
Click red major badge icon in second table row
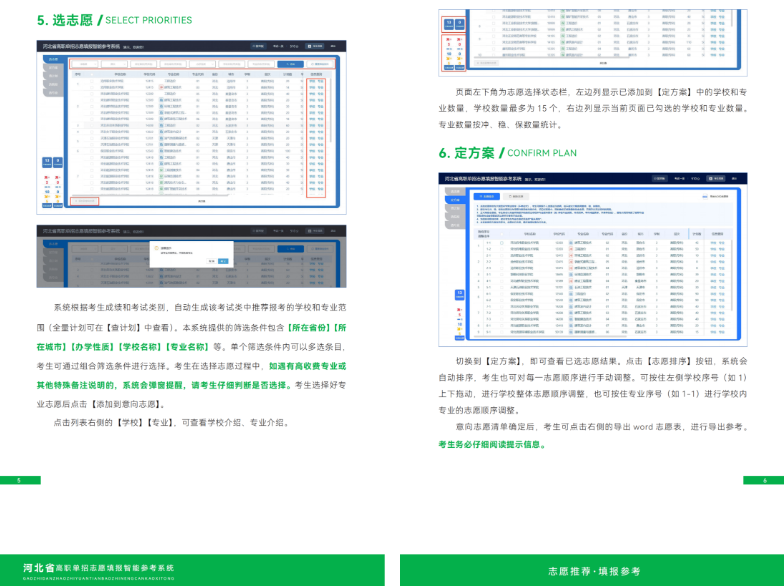point(162,87)
